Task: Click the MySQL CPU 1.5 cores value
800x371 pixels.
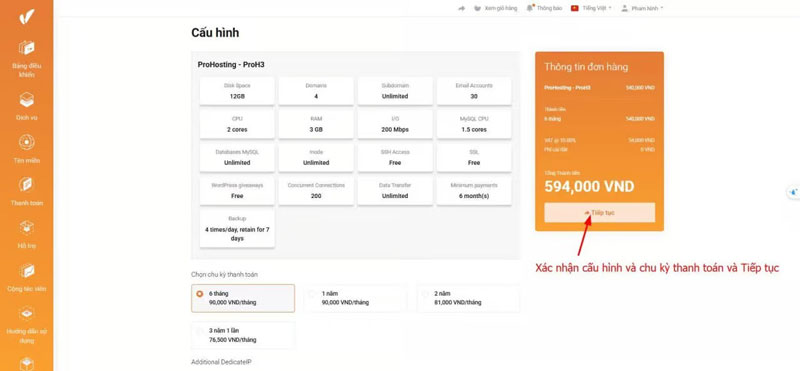Action: (x=474, y=130)
